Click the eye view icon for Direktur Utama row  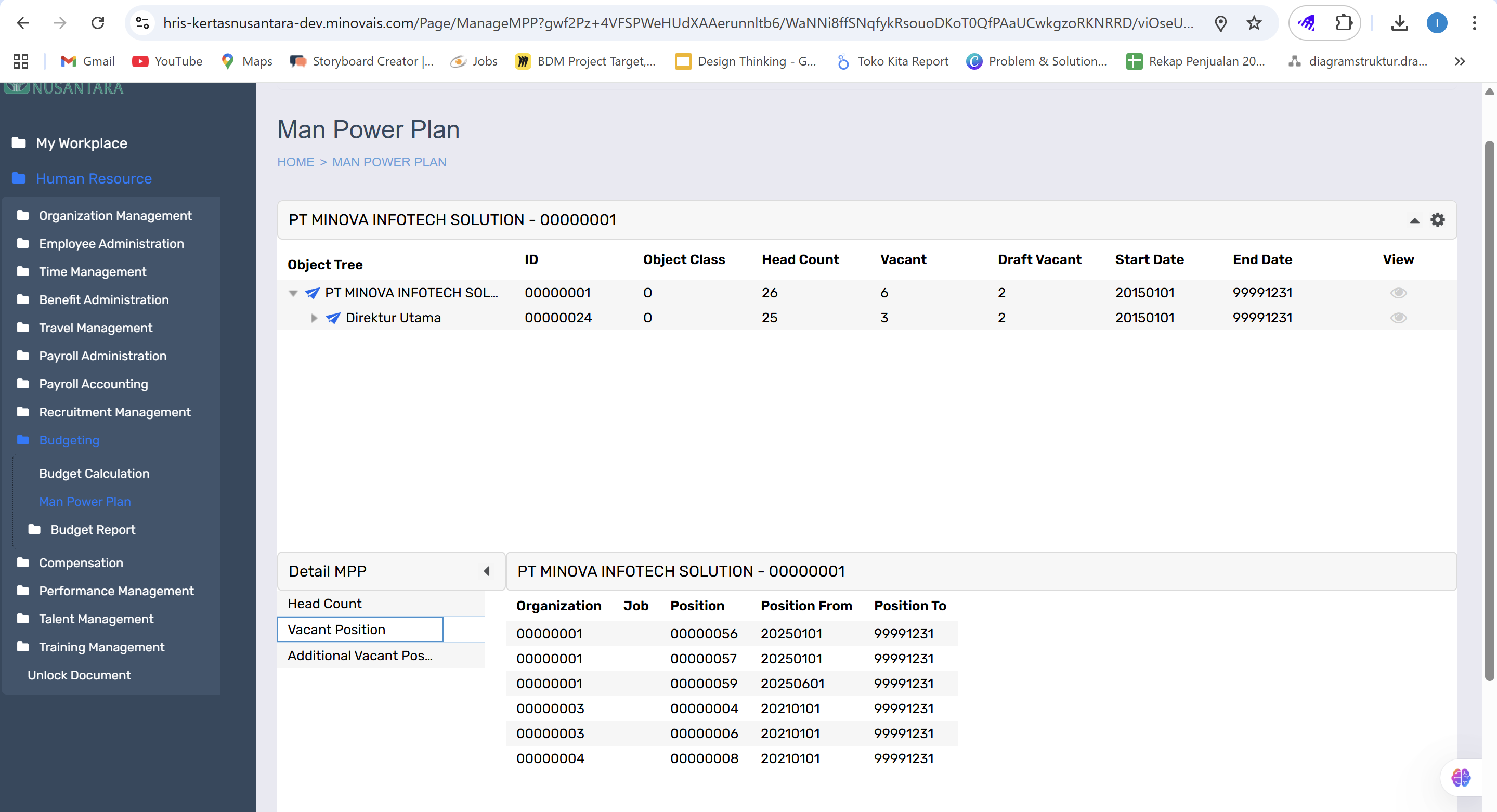(1398, 318)
